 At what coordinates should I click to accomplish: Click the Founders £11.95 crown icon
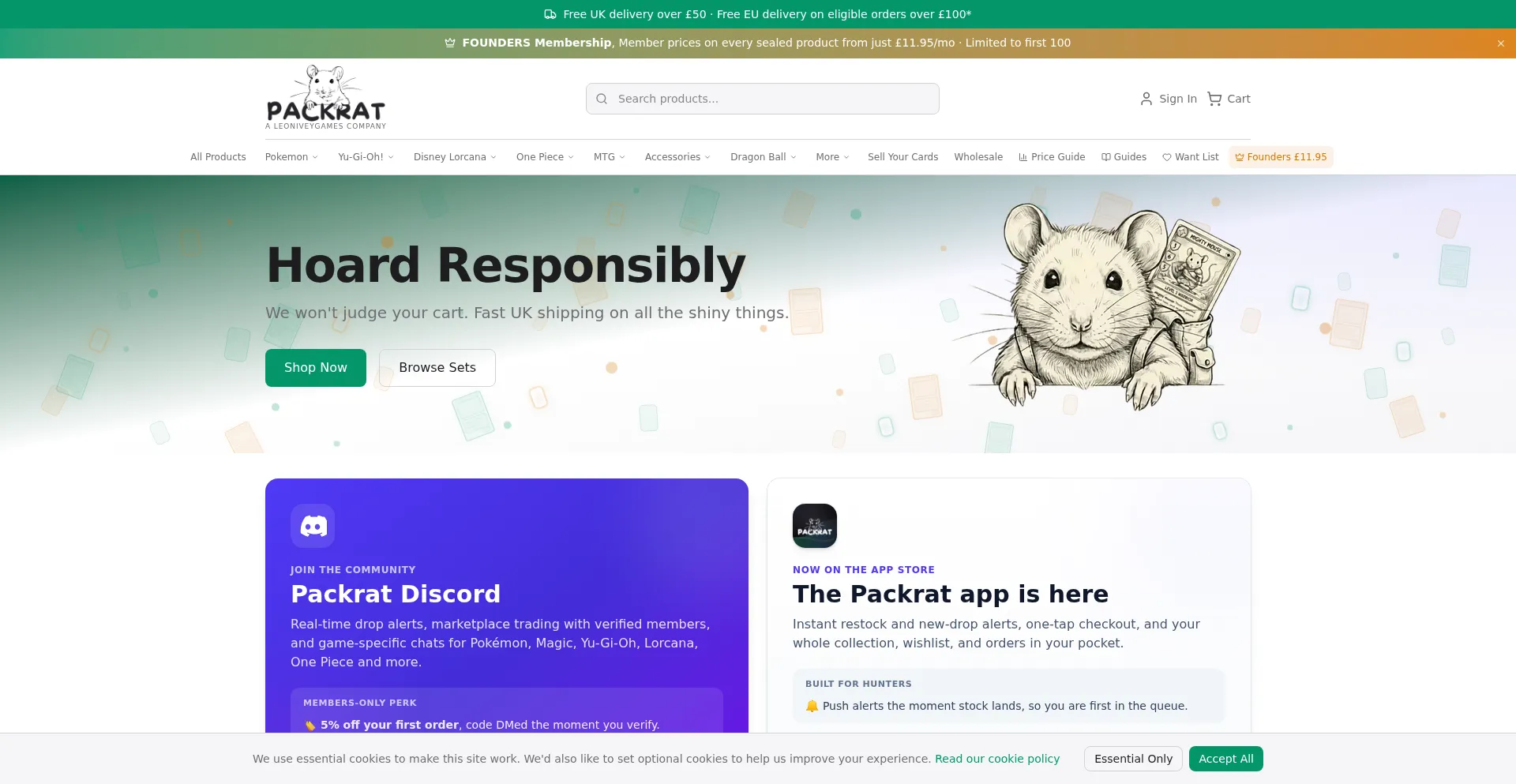(1240, 157)
